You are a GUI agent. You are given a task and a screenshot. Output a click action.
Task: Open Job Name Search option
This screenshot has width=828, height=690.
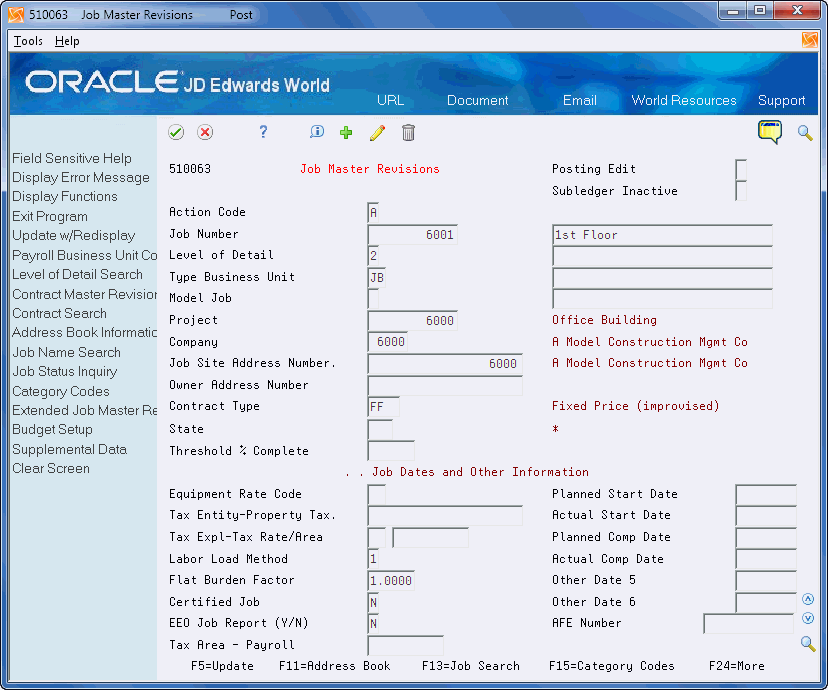click(67, 352)
